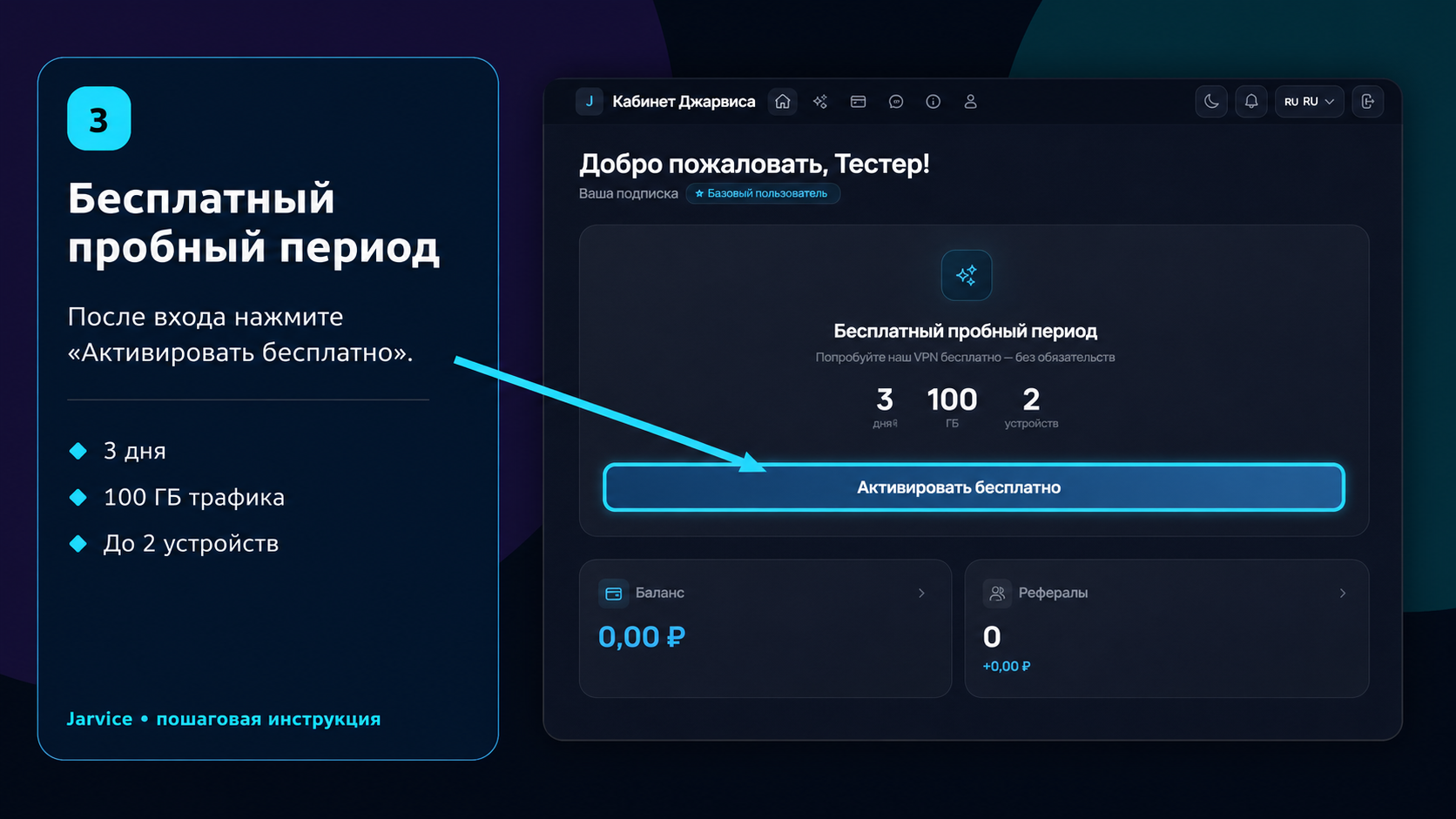Open the home icon in the navbar
Viewport: 1456px width, 819px height.
point(783,102)
